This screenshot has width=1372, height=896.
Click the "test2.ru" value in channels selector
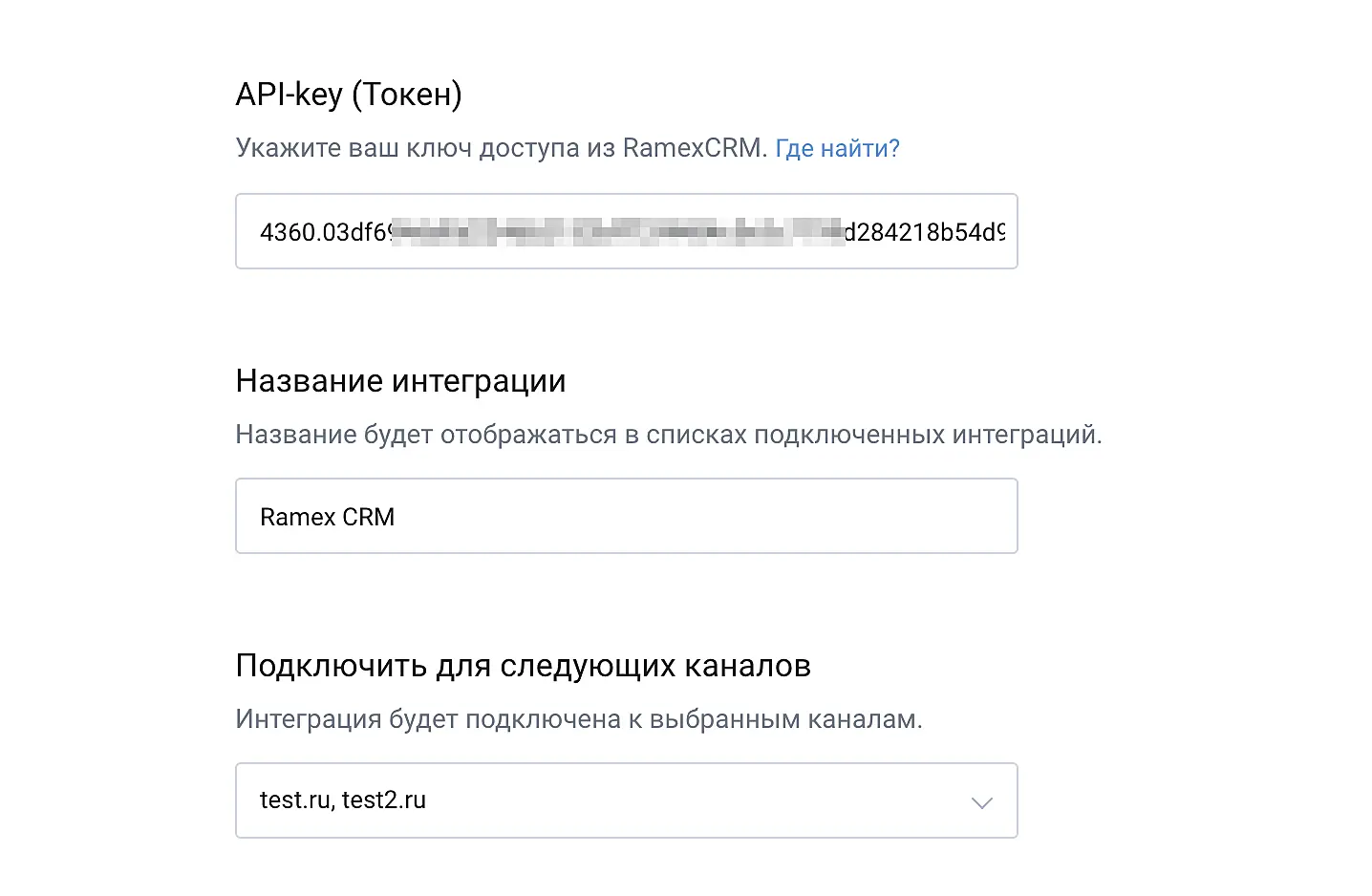click(x=383, y=800)
